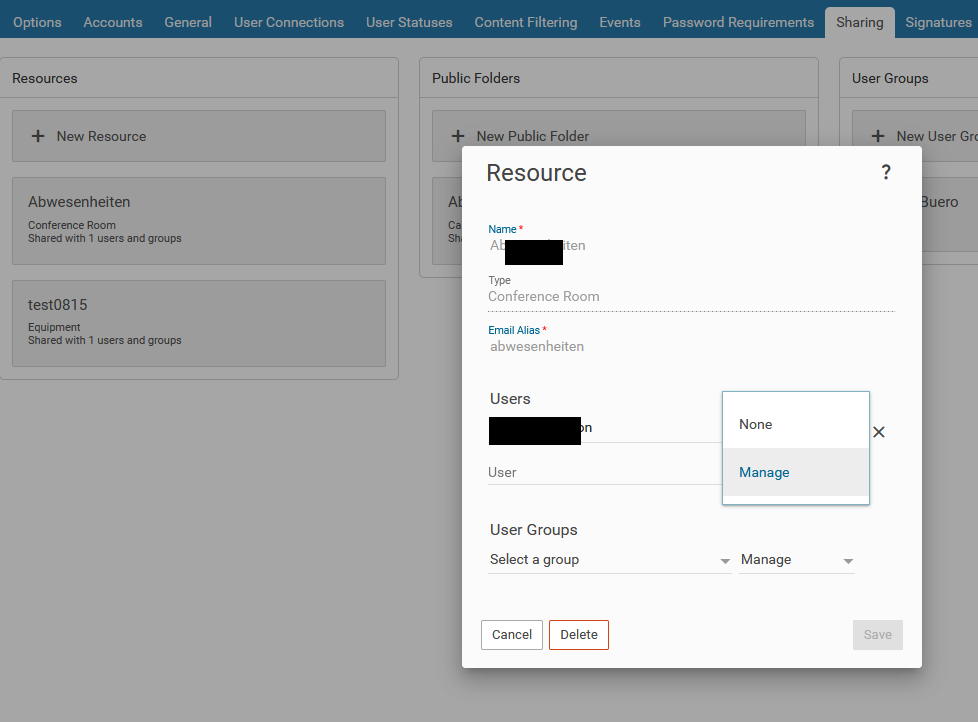Select the test0815 equipment resource card
Viewport: 978px width, 722px height.
pyautogui.click(x=198, y=322)
